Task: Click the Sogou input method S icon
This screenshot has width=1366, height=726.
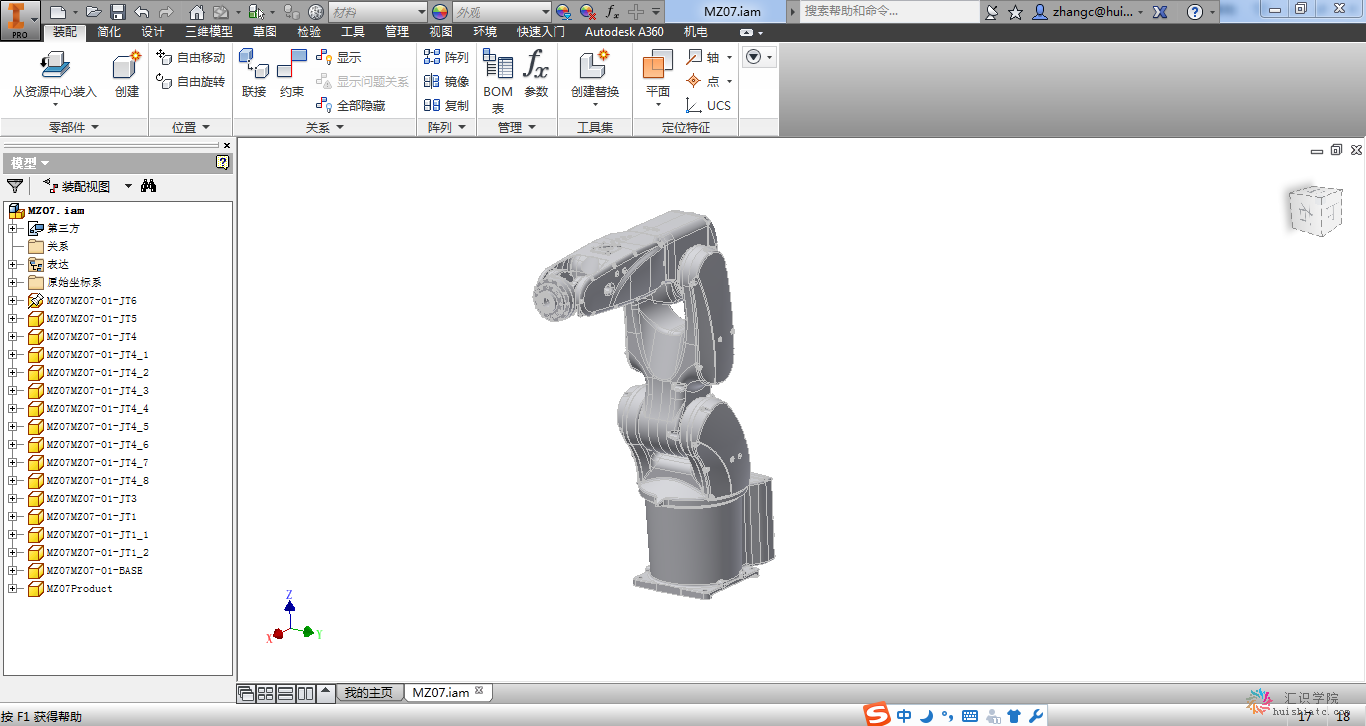Action: pyautogui.click(x=877, y=714)
